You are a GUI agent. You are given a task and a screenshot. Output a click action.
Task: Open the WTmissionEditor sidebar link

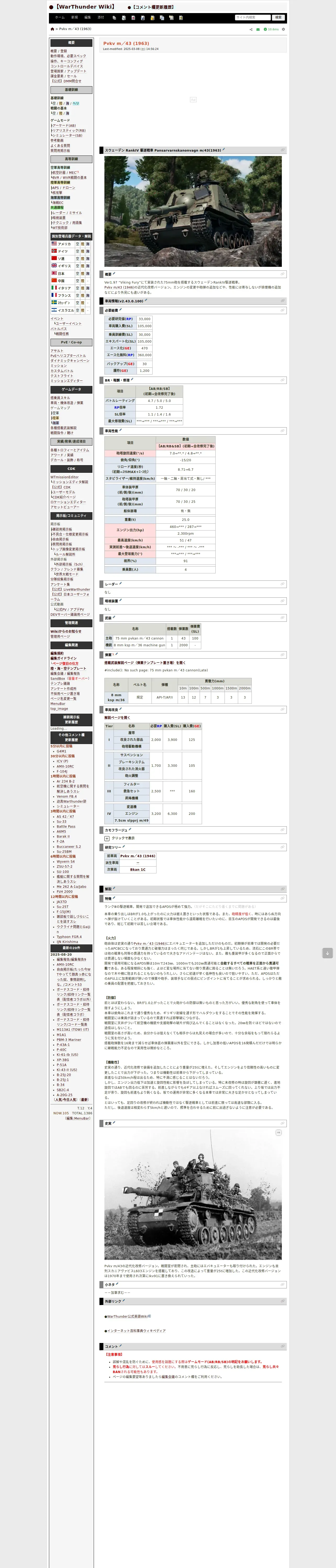[x=65, y=477]
